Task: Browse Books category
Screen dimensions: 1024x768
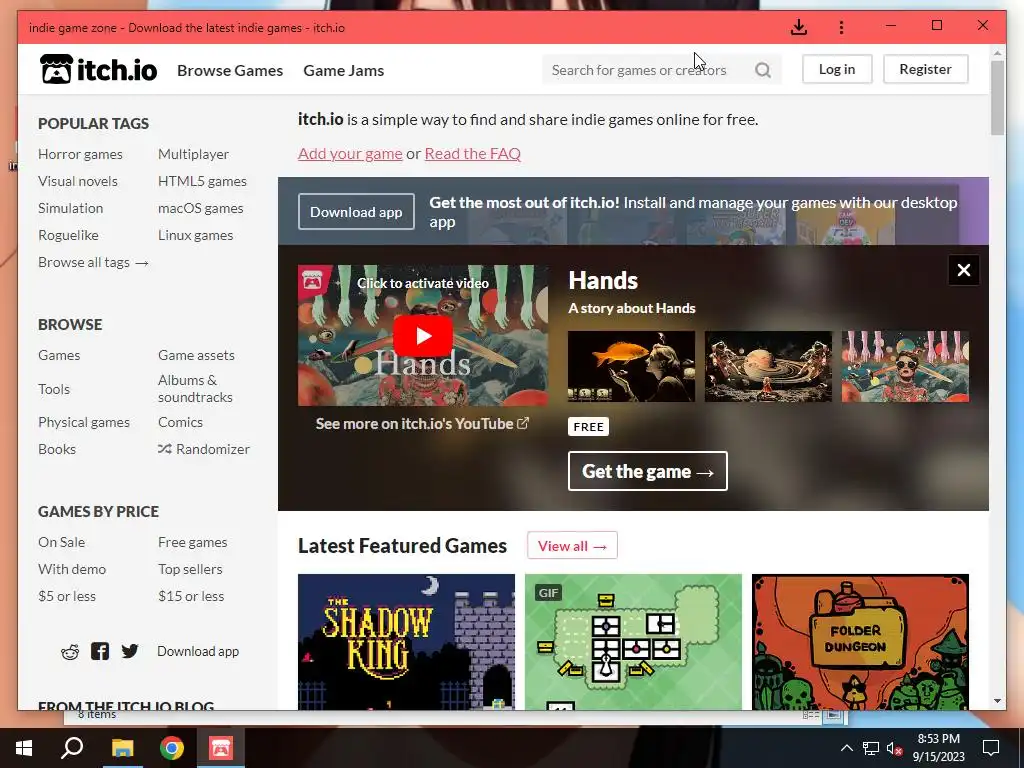Action: point(57,449)
